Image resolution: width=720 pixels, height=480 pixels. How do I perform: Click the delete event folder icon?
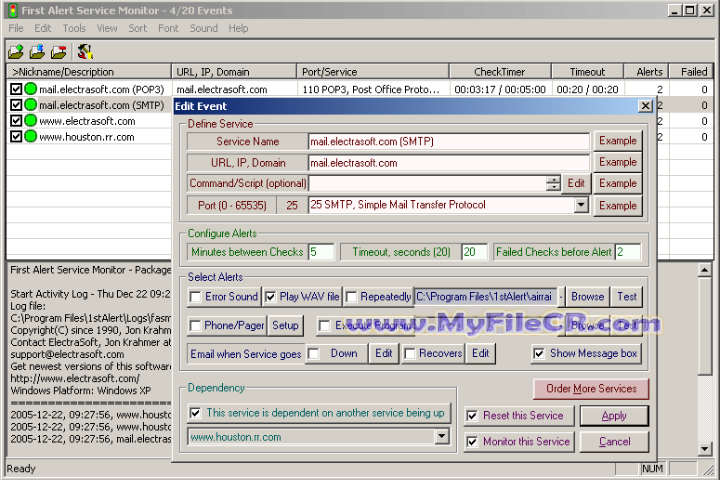click(59, 52)
